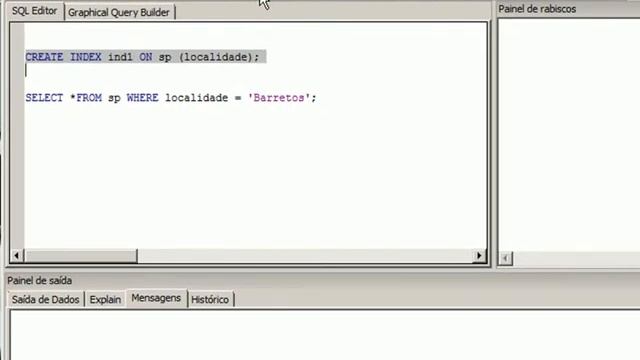Select the Mensagens tab
Screen dimensions: 640x360
(156, 298)
